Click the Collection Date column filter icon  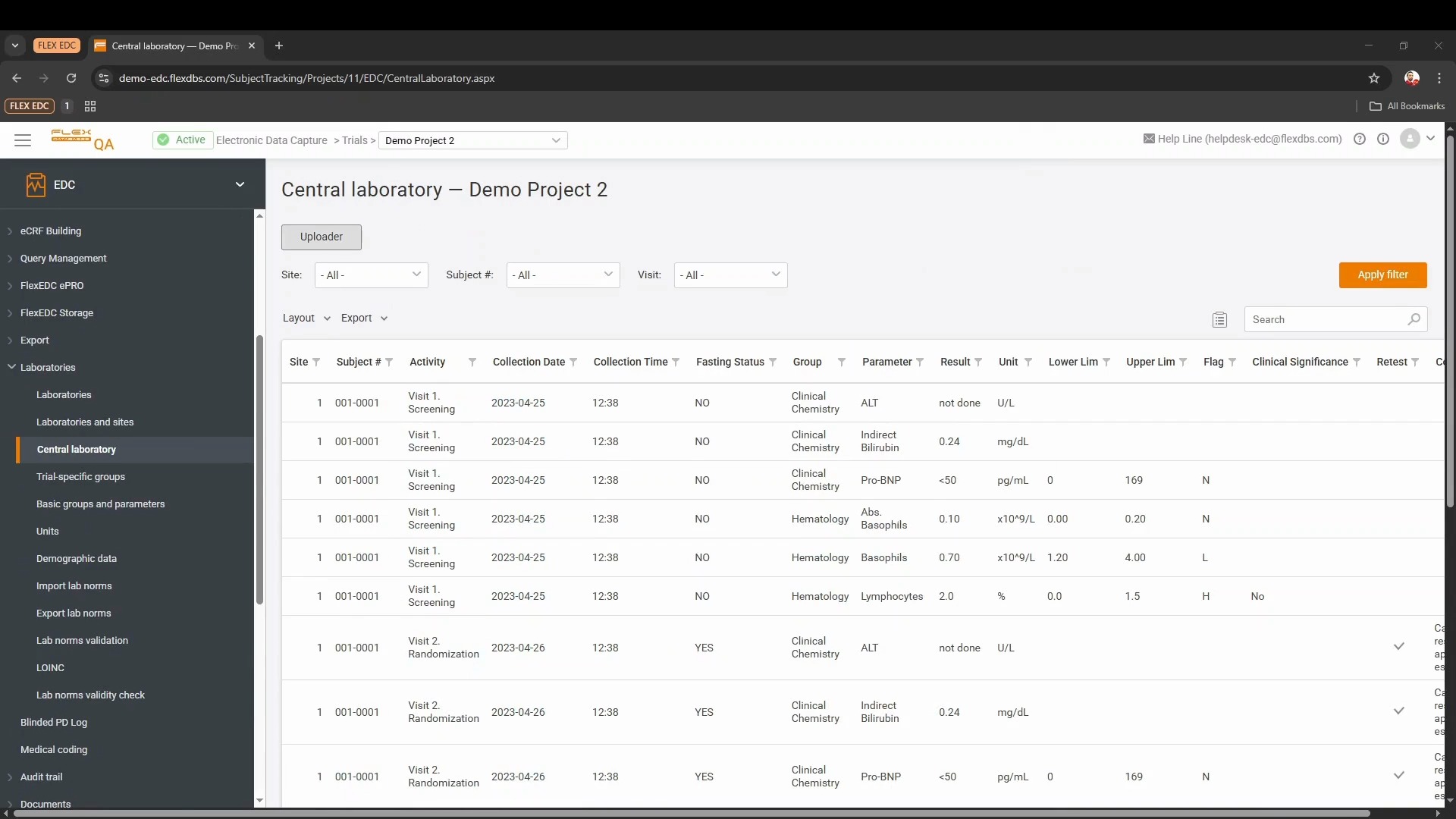(573, 362)
